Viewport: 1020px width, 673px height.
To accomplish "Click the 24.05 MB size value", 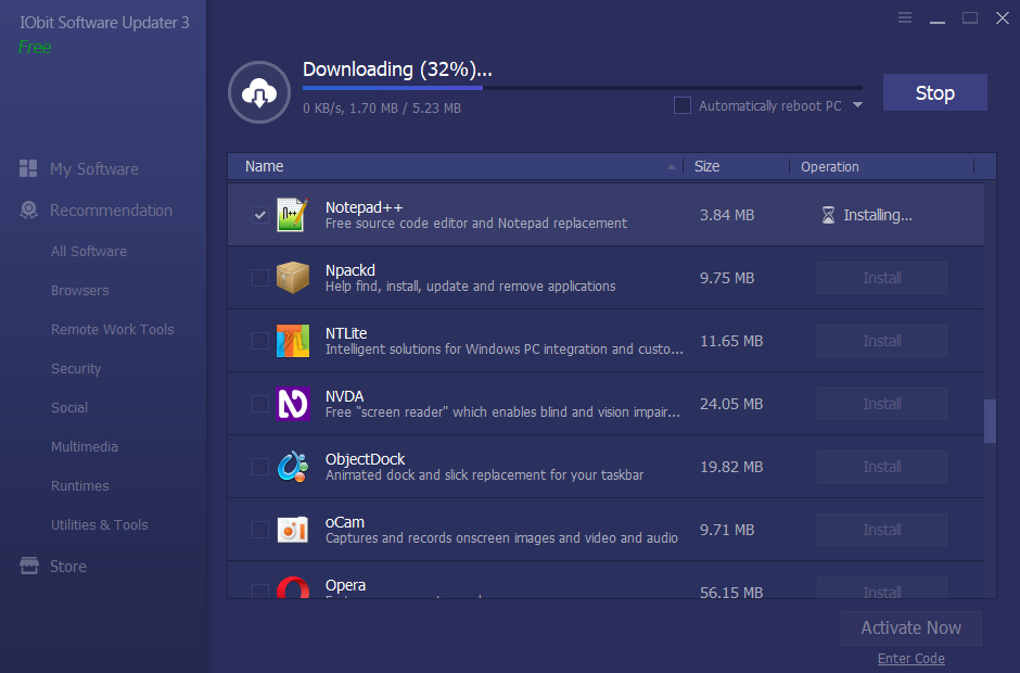I will [731, 404].
